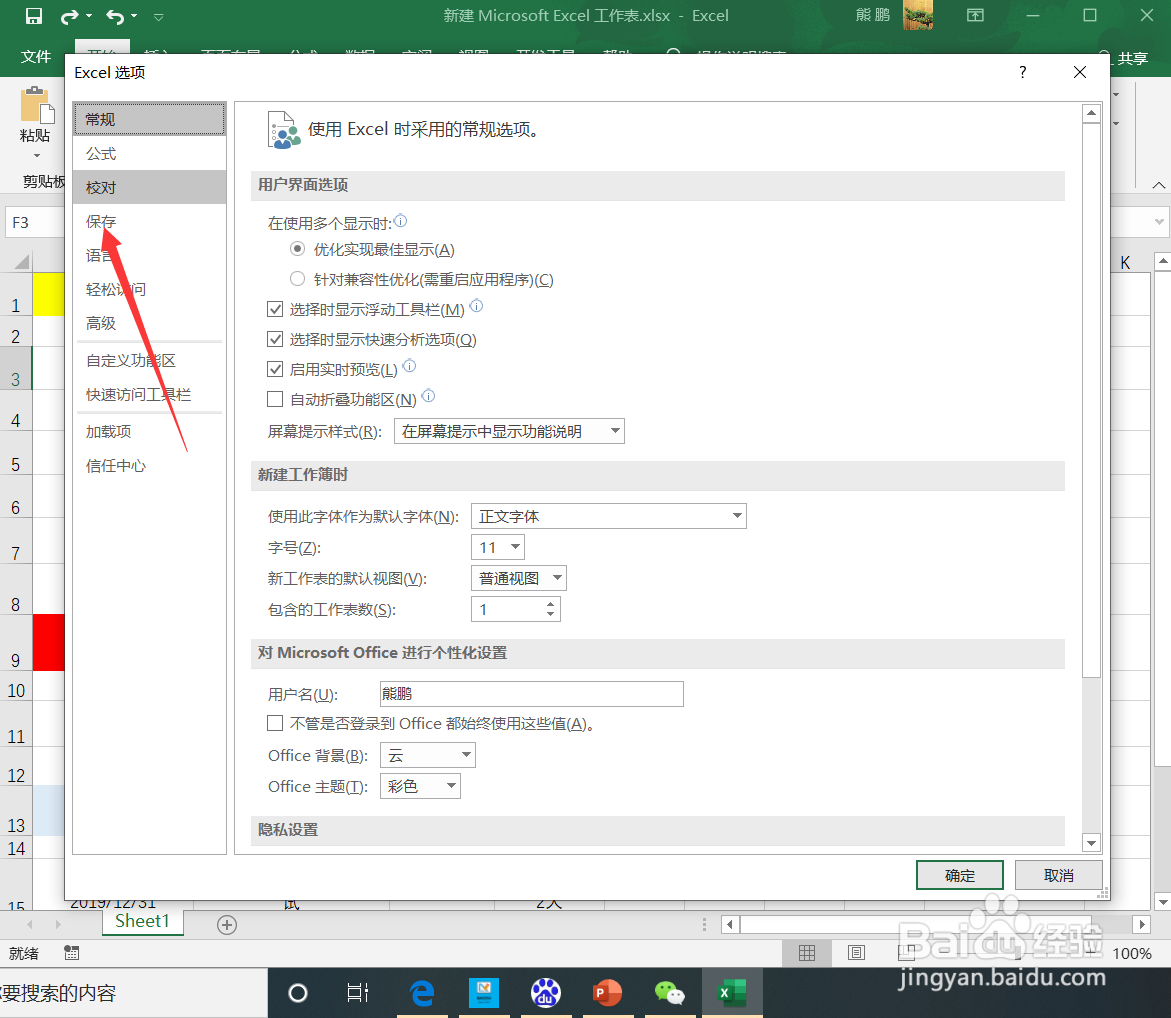Viewport: 1171px width, 1018px height.
Task: Open 新工作表的默认视图 dropdown
Action: pos(519,578)
